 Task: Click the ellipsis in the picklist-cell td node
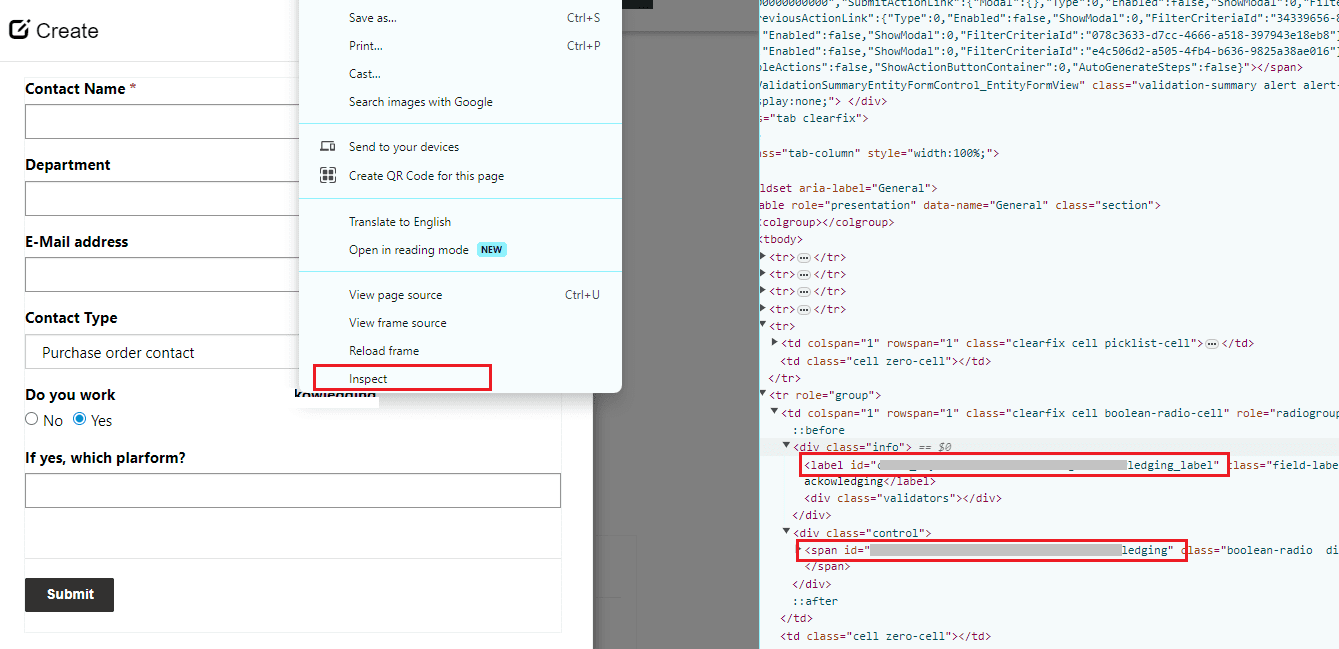pyautogui.click(x=1211, y=344)
